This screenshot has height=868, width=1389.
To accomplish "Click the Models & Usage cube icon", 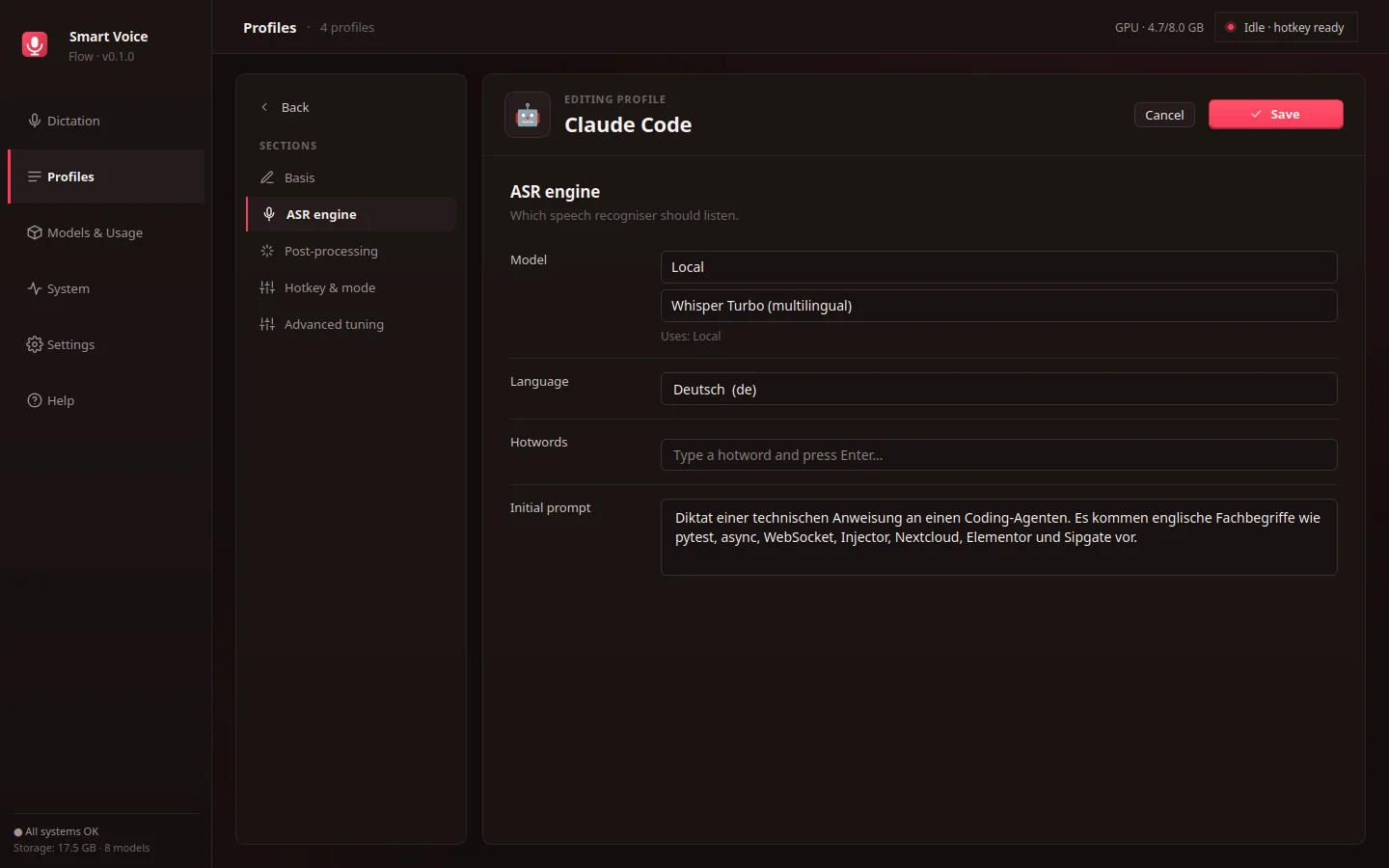I will pyautogui.click(x=35, y=232).
